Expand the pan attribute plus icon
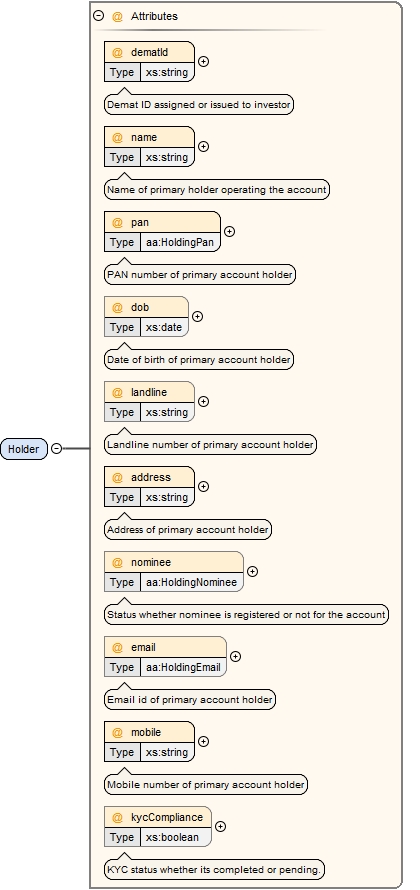Image resolution: width=420 pixels, height=890 pixels. [x=229, y=232]
